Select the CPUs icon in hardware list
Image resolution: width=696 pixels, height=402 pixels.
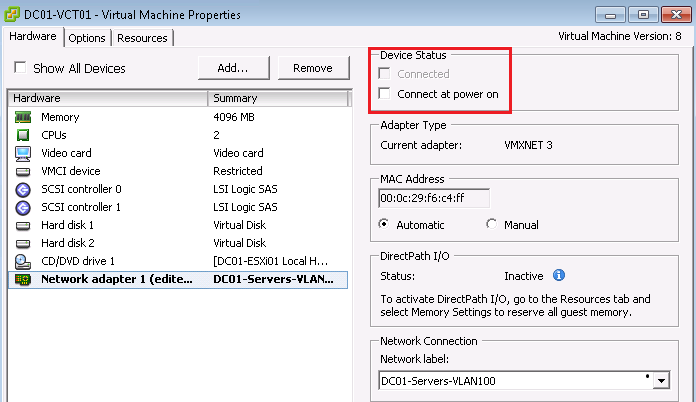point(23,135)
